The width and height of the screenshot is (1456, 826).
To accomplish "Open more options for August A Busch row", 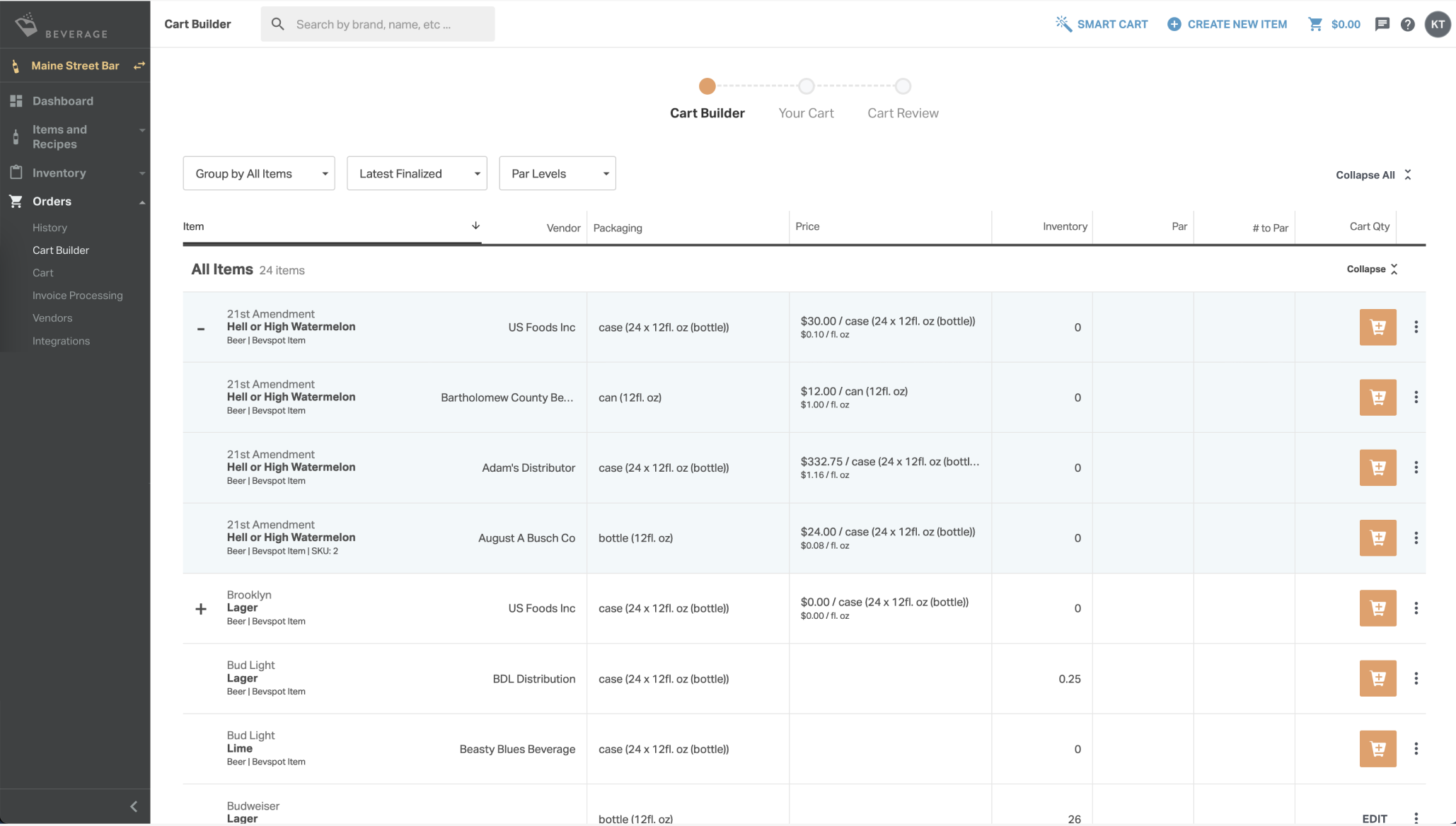I will (1416, 537).
